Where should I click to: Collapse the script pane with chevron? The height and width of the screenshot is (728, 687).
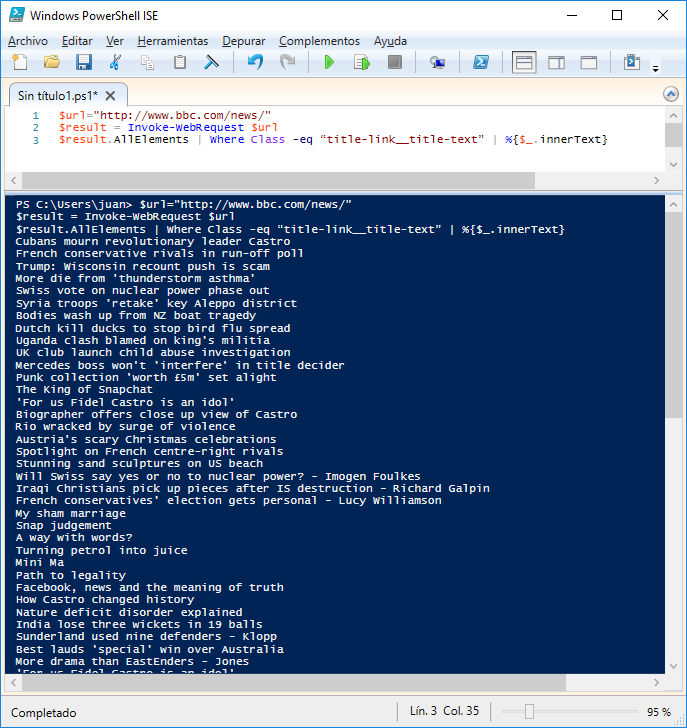[671, 94]
